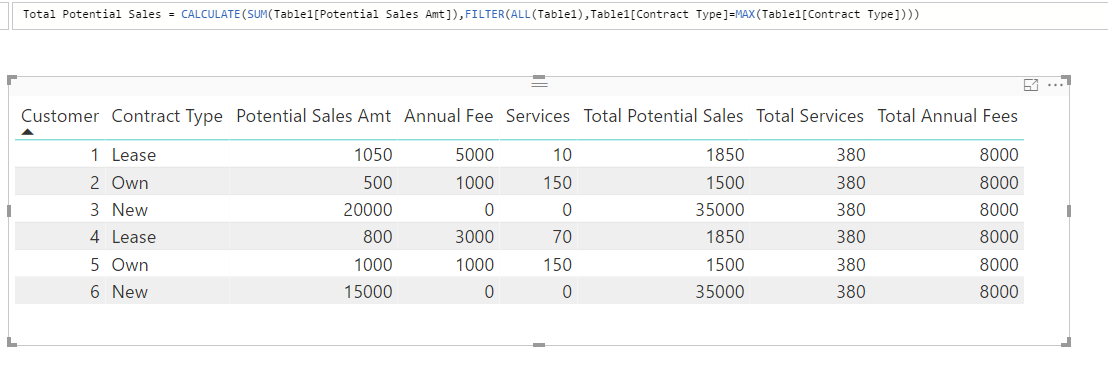The image size is (1108, 373).
Task: Sort by the Contract Type header
Action: tap(167, 116)
